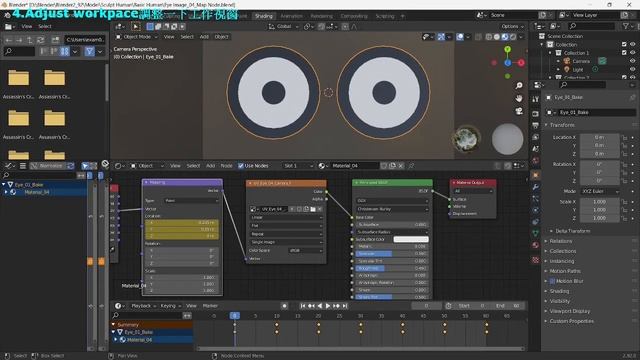Click the pan hand gizmo in the viewport
This screenshot has height=360, width=640.
tap(519, 98)
